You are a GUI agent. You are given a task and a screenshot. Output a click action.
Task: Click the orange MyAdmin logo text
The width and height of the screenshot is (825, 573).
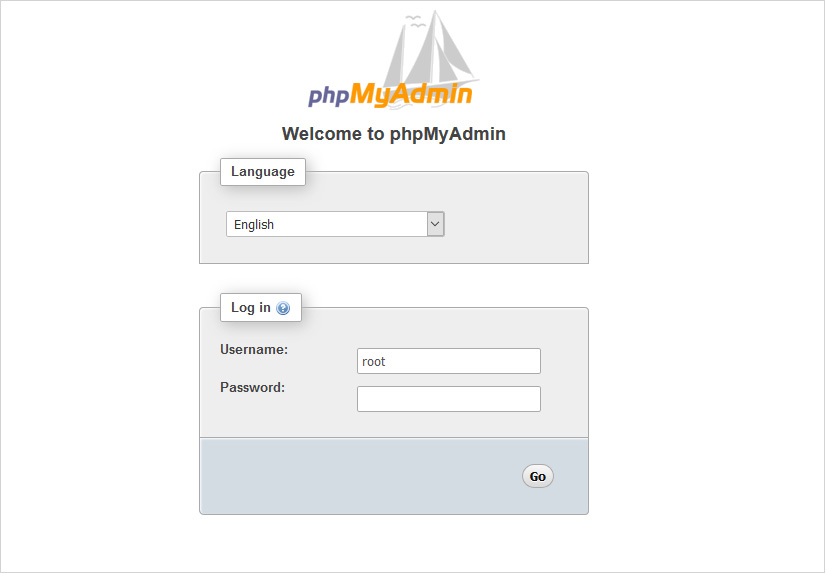(411, 95)
